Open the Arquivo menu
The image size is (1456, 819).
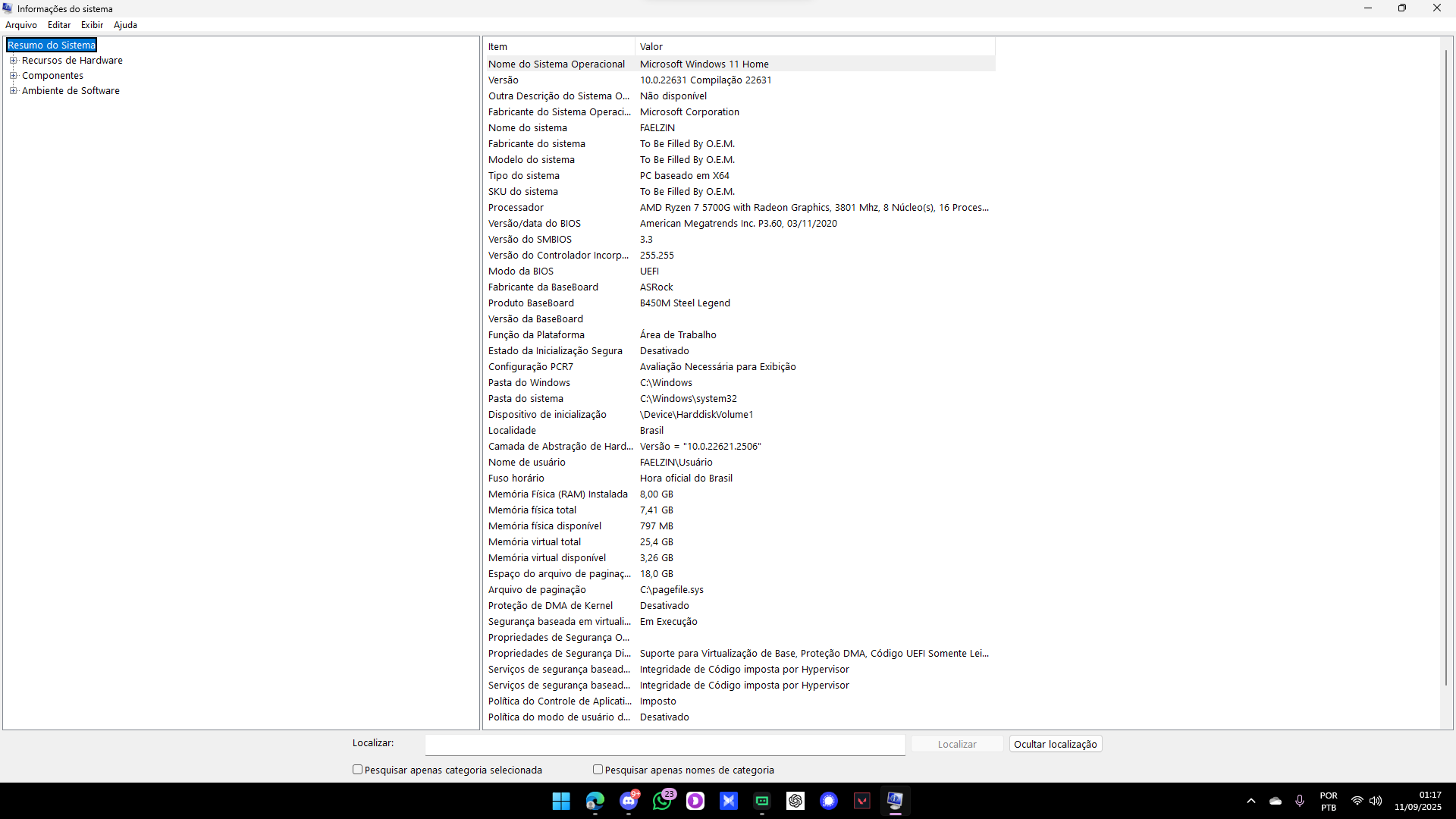click(x=21, y=25)
